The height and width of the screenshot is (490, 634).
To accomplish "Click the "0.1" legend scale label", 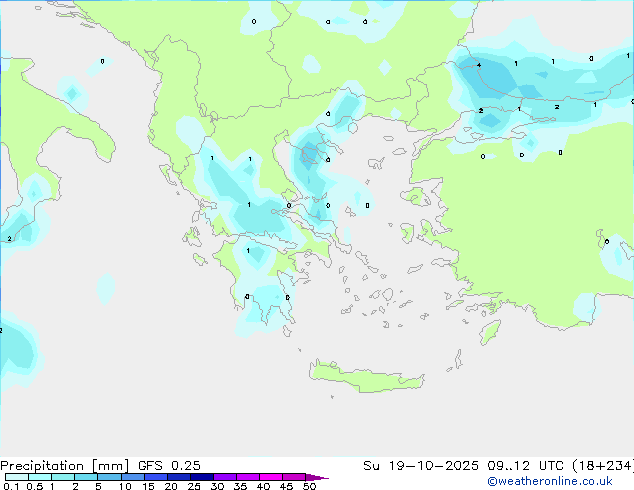I will [11, 486].
